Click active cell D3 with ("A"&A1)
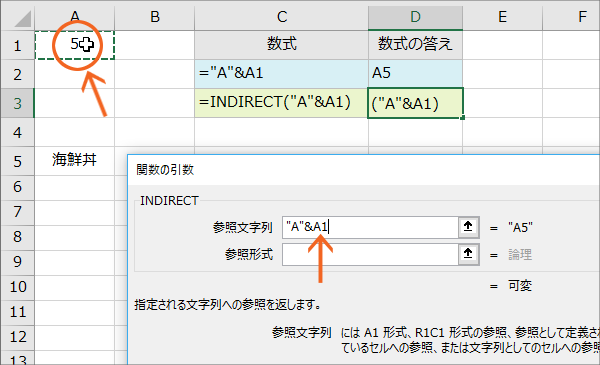The height and width of the screenshot is (365, 600). pos(416,103)
